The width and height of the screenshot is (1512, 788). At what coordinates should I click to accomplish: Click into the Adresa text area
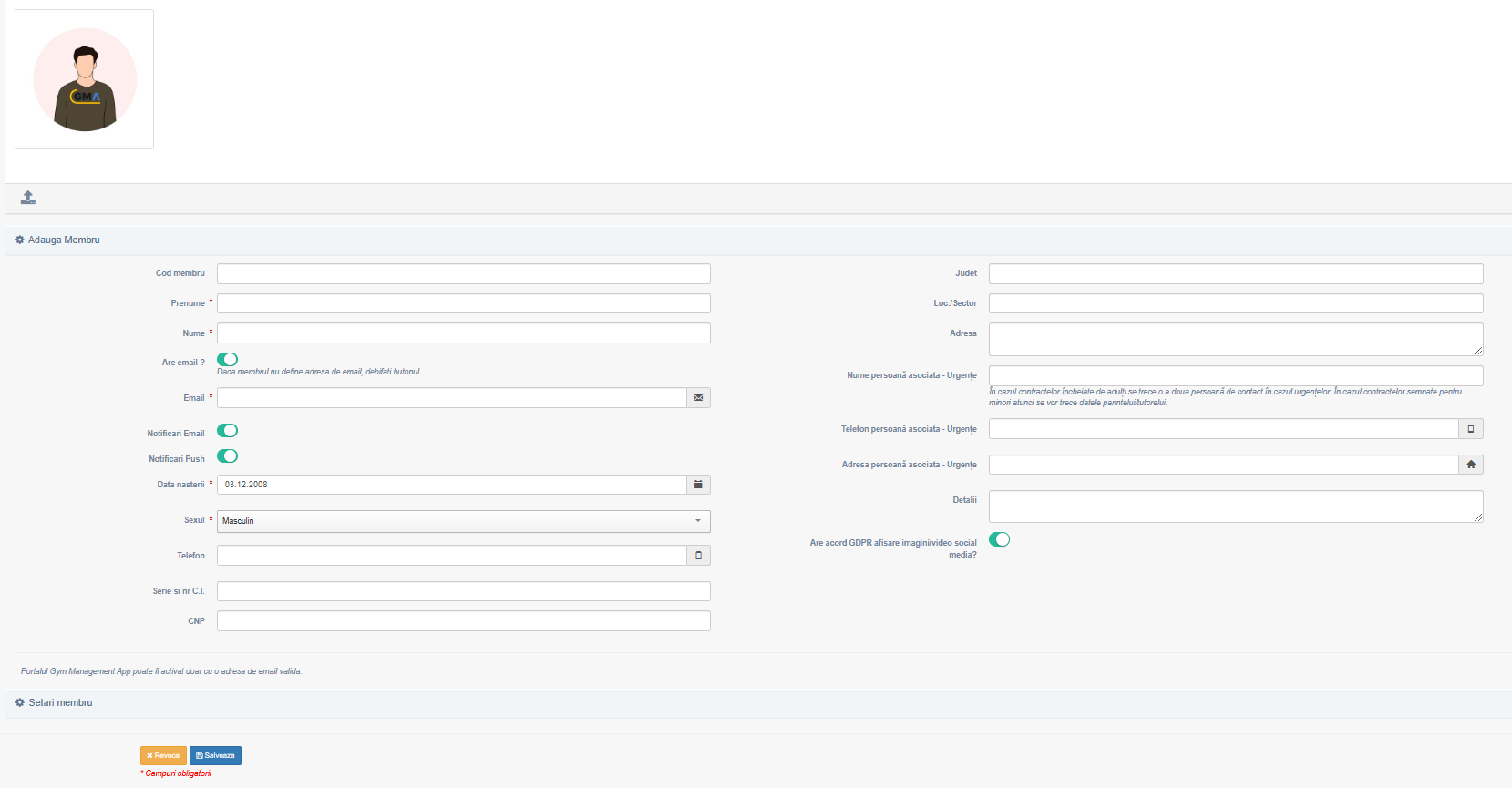[x=1236, y=340]
